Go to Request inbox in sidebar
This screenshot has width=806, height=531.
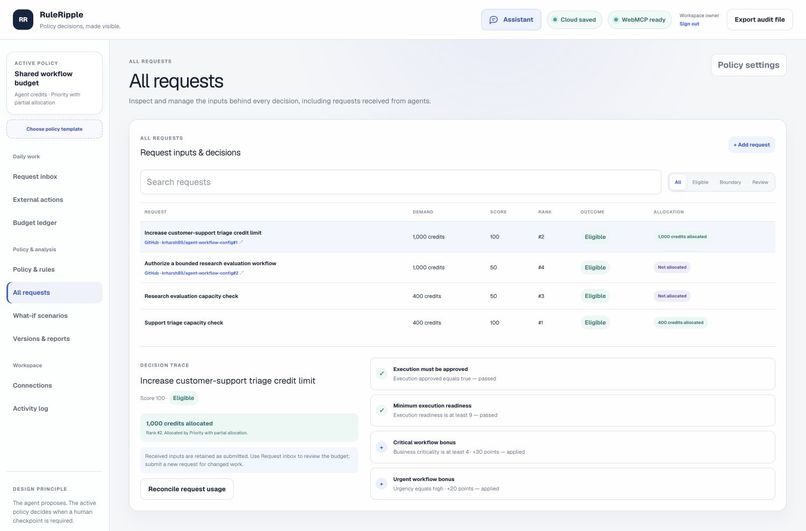click(x=35, y=177)
